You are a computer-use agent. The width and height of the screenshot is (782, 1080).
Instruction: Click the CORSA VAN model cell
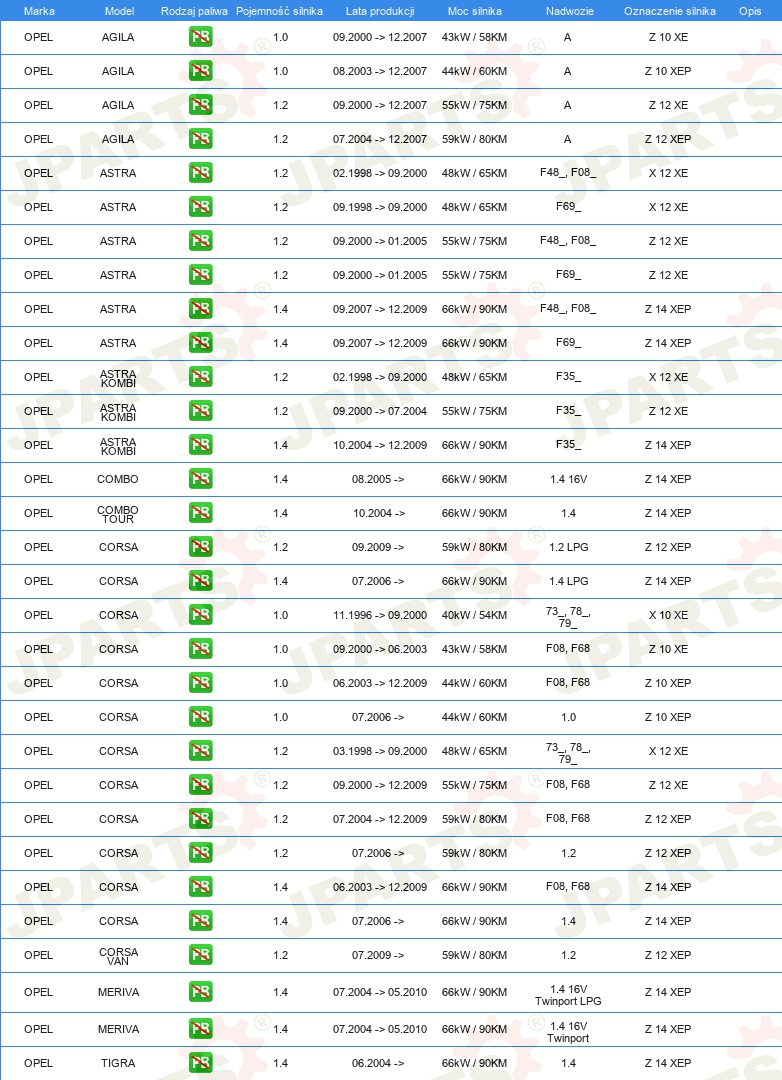pos(118,957)
